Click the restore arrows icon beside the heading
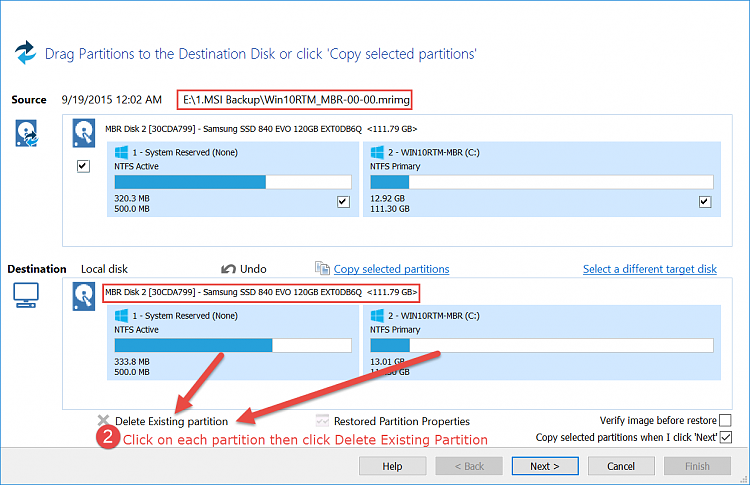 (x=25, y=52)
